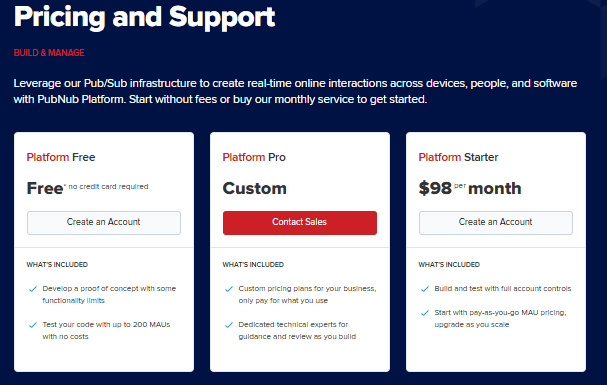Click checkmark icon beside proof of concept
Viewport: 607px width, 385px height.
pyautogui.click(x=33, y=289)
